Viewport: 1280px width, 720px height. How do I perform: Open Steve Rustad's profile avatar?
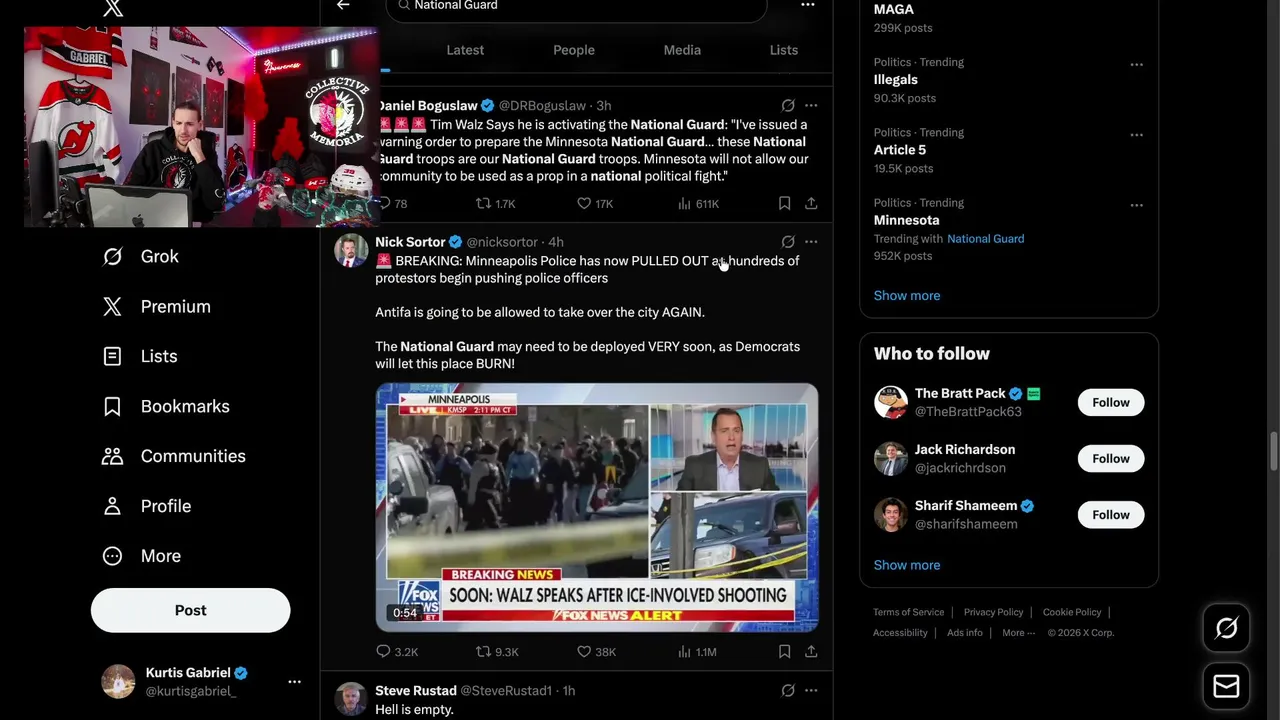[351, 699]
